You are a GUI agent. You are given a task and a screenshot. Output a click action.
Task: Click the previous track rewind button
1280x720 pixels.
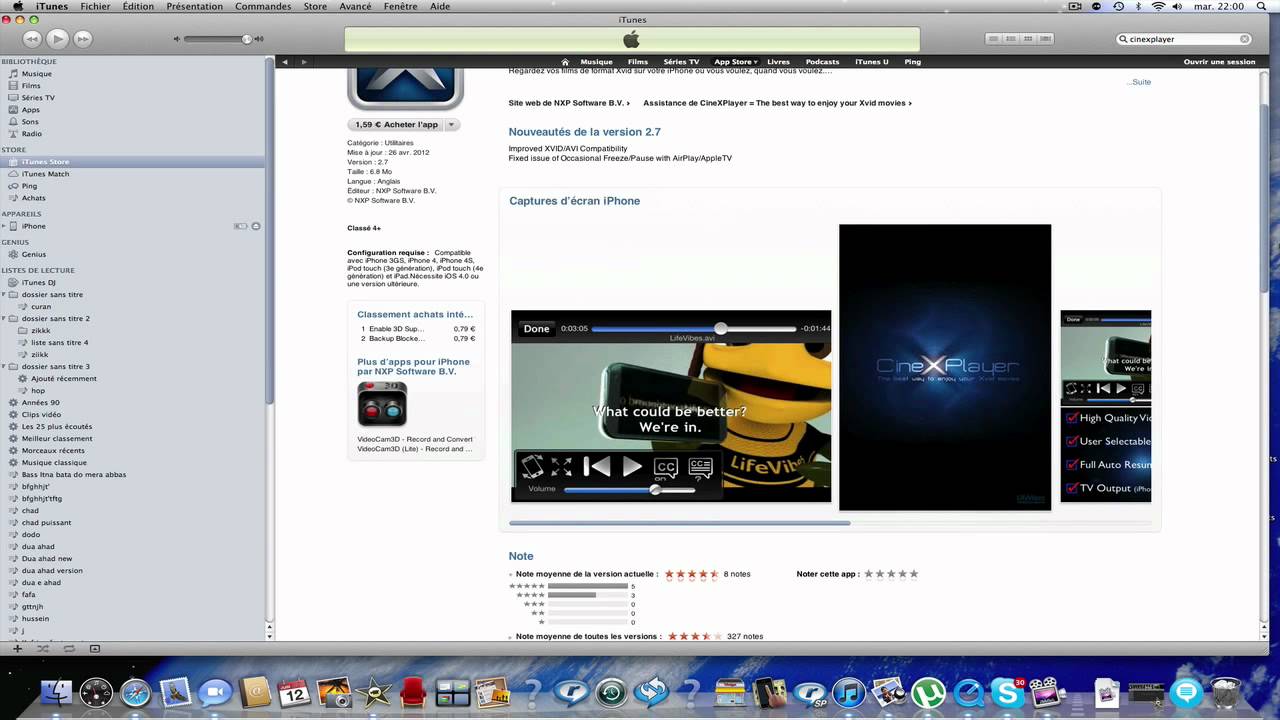(x=32, y=39)
